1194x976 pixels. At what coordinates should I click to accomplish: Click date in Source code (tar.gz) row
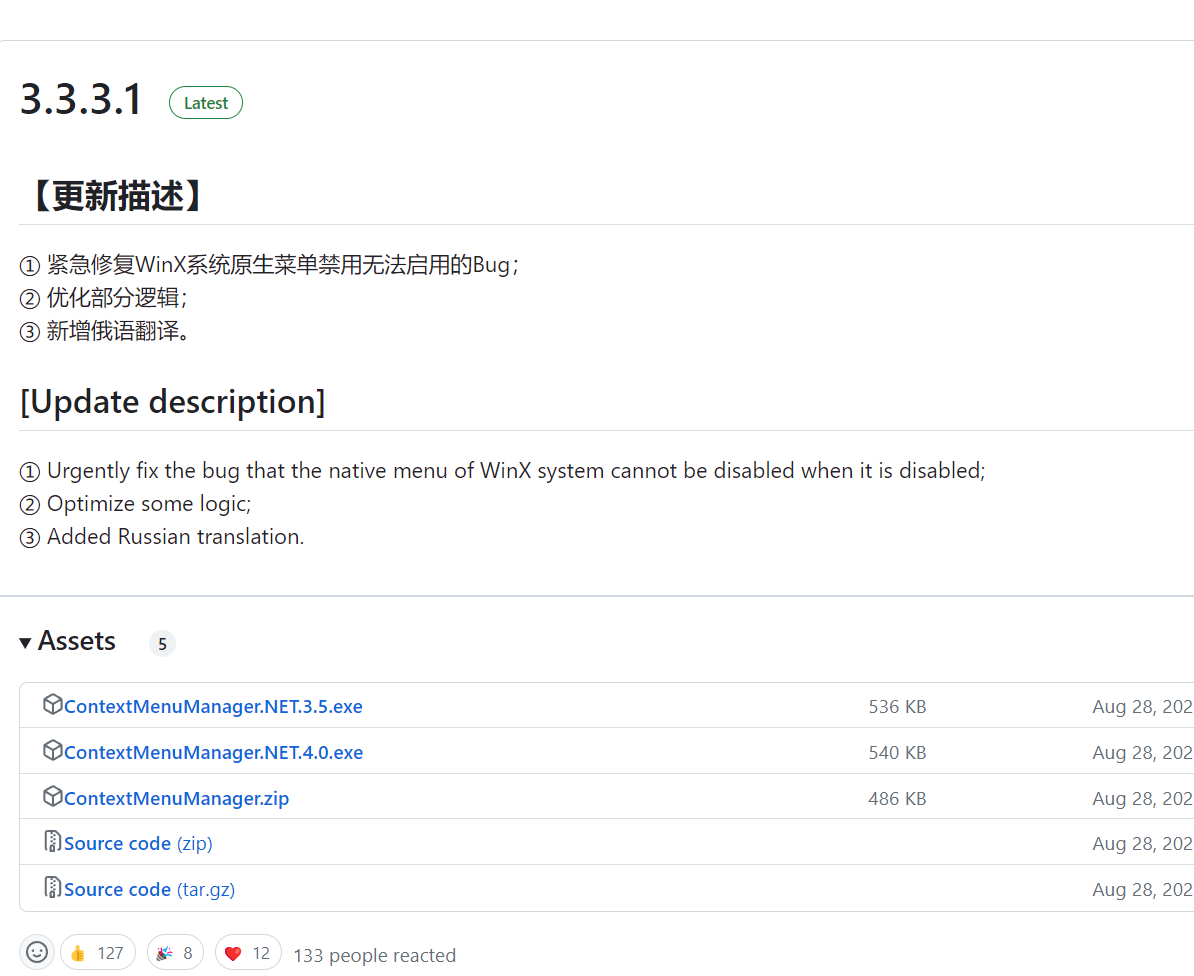pyautogui.click(x=1142, y=889)
